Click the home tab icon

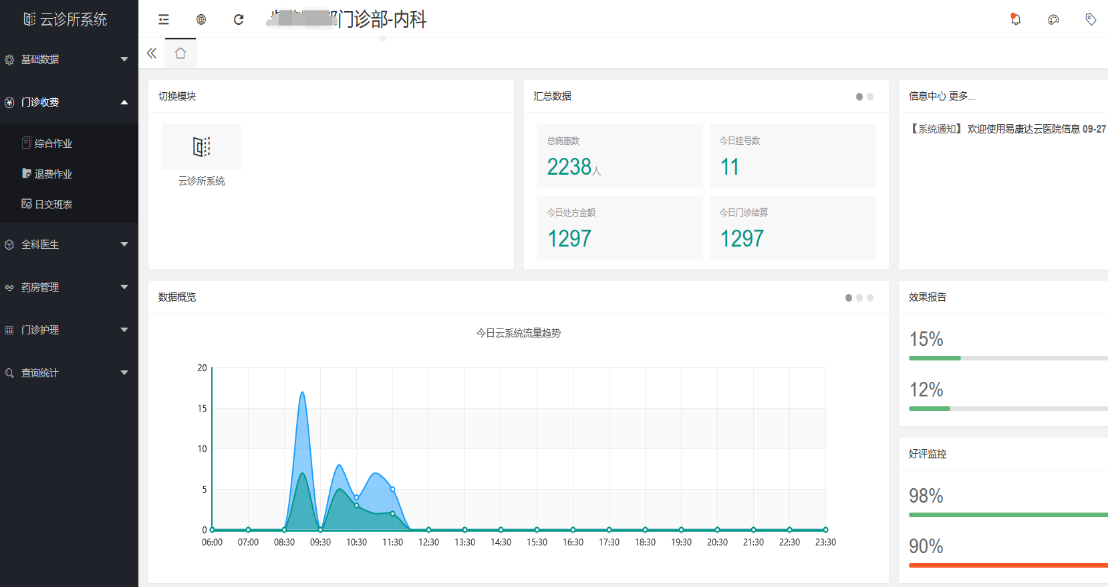(x=180, y=53)
